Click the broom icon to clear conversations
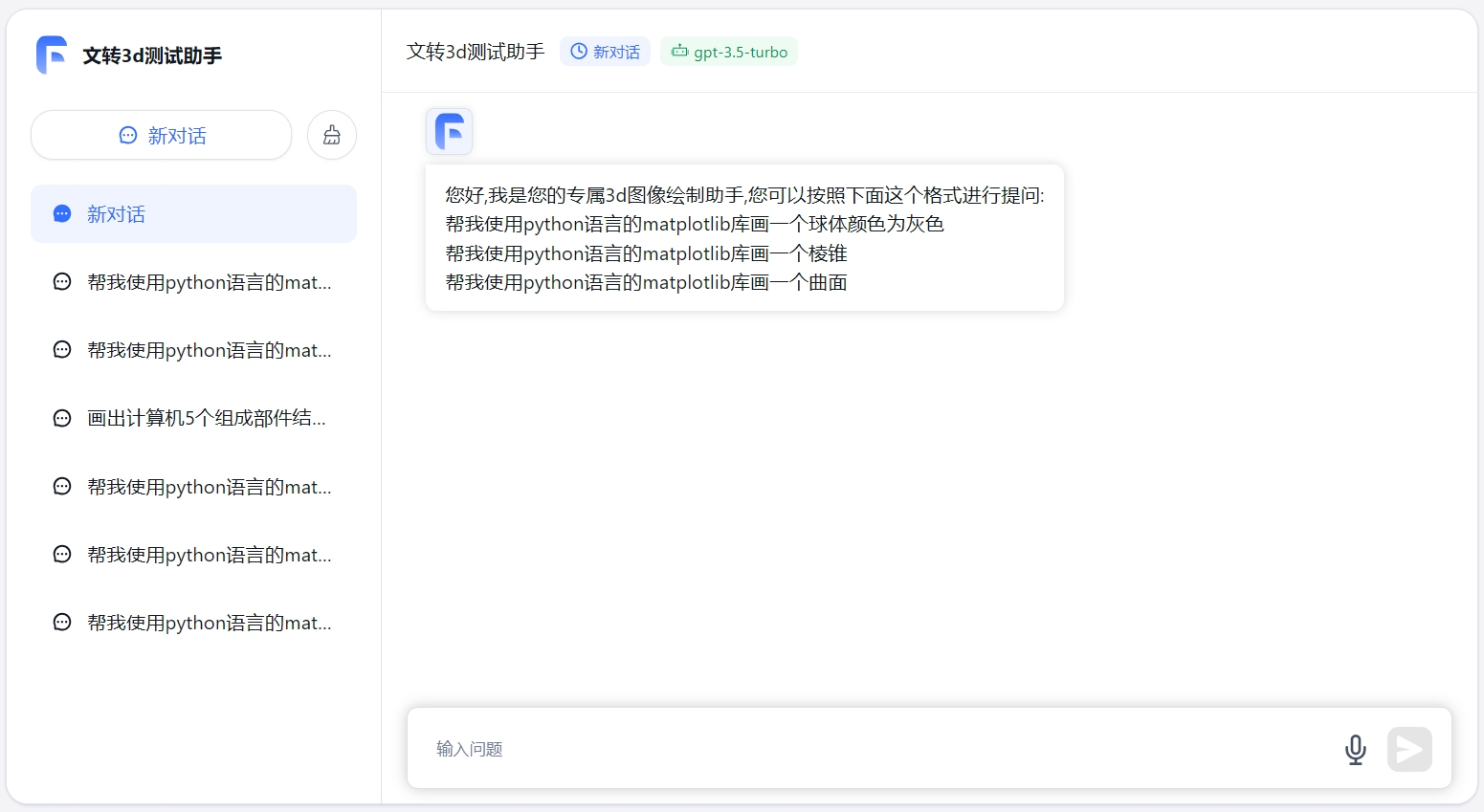The image size is (1484, 812). [332, 135]
